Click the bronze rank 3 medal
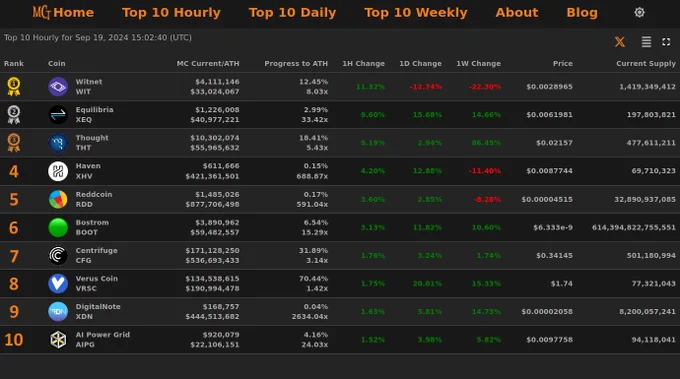This screenshot has height=379, width=680. 14,143
